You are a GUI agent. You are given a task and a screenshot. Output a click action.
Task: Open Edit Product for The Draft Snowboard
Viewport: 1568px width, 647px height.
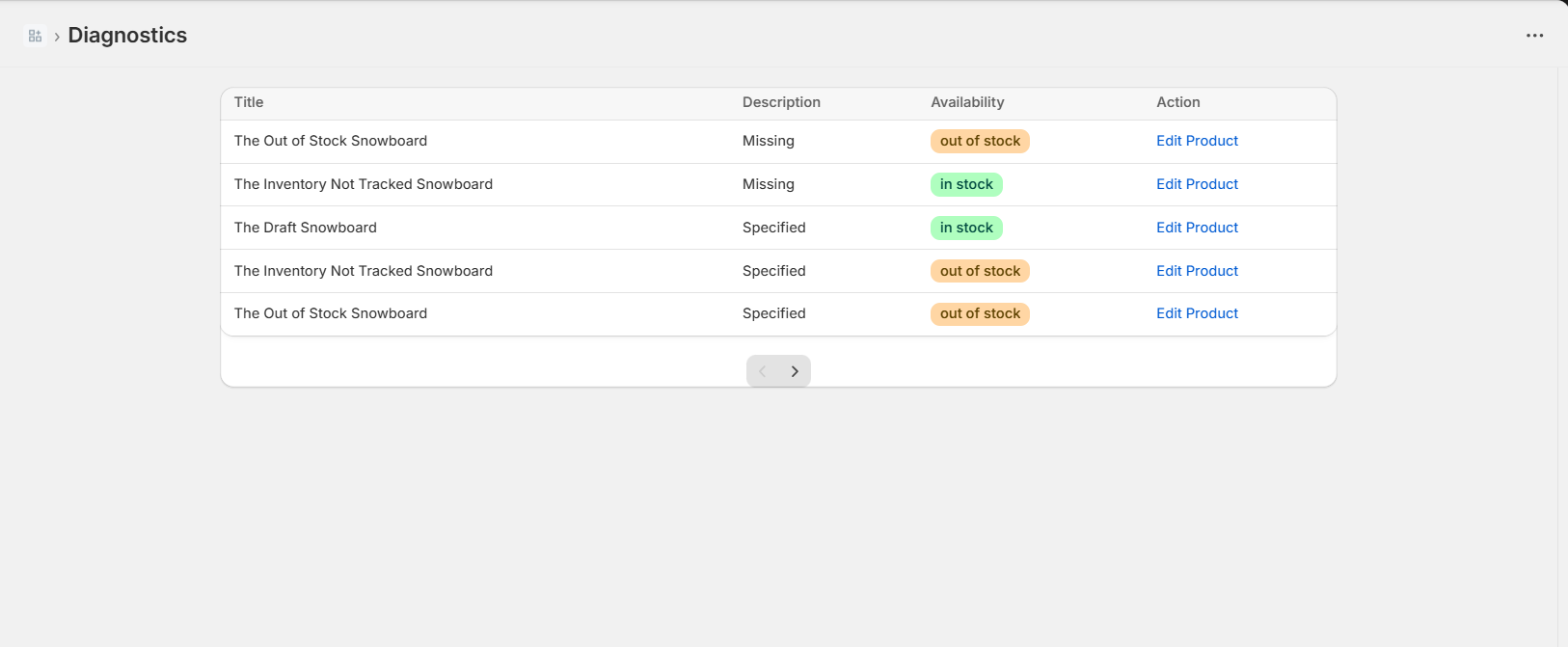[1197, 228]
